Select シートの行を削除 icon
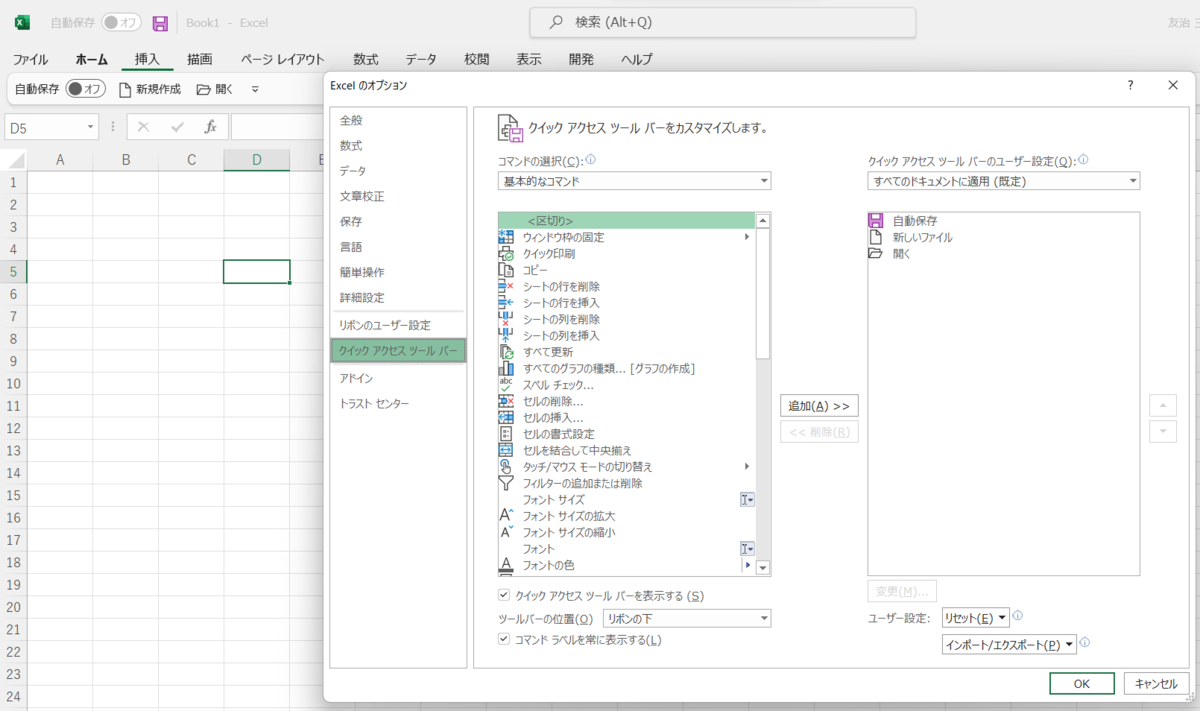The height and width of the screenshot is (711, 1200). 506,286
